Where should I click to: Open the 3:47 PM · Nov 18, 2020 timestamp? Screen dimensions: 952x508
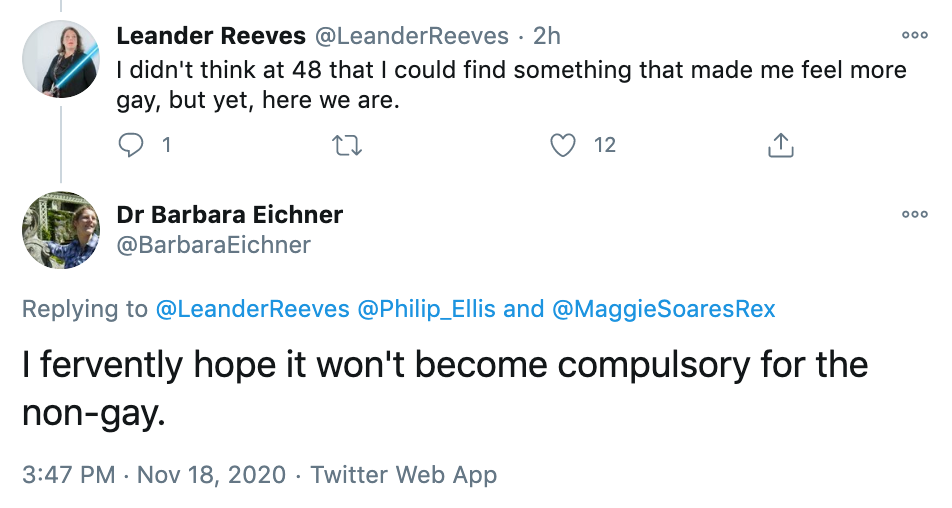click(x=154, y=475)
